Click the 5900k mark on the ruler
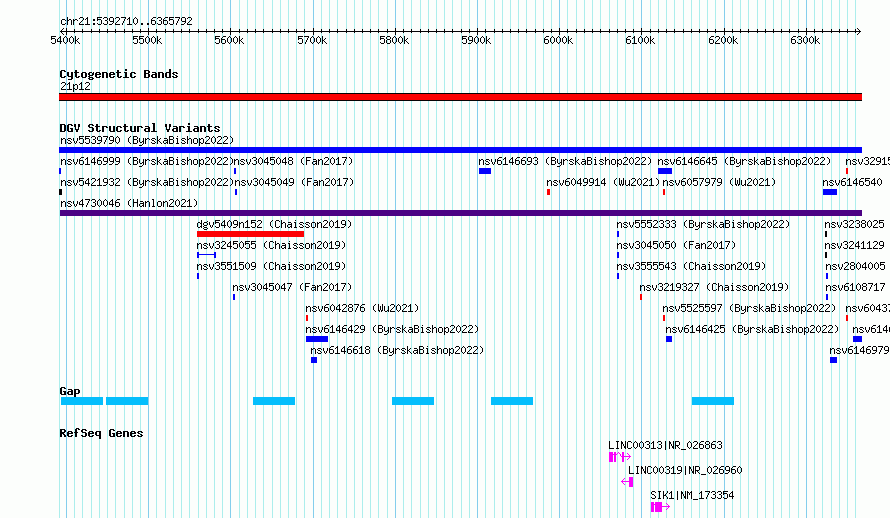 (x=476, y=40)
